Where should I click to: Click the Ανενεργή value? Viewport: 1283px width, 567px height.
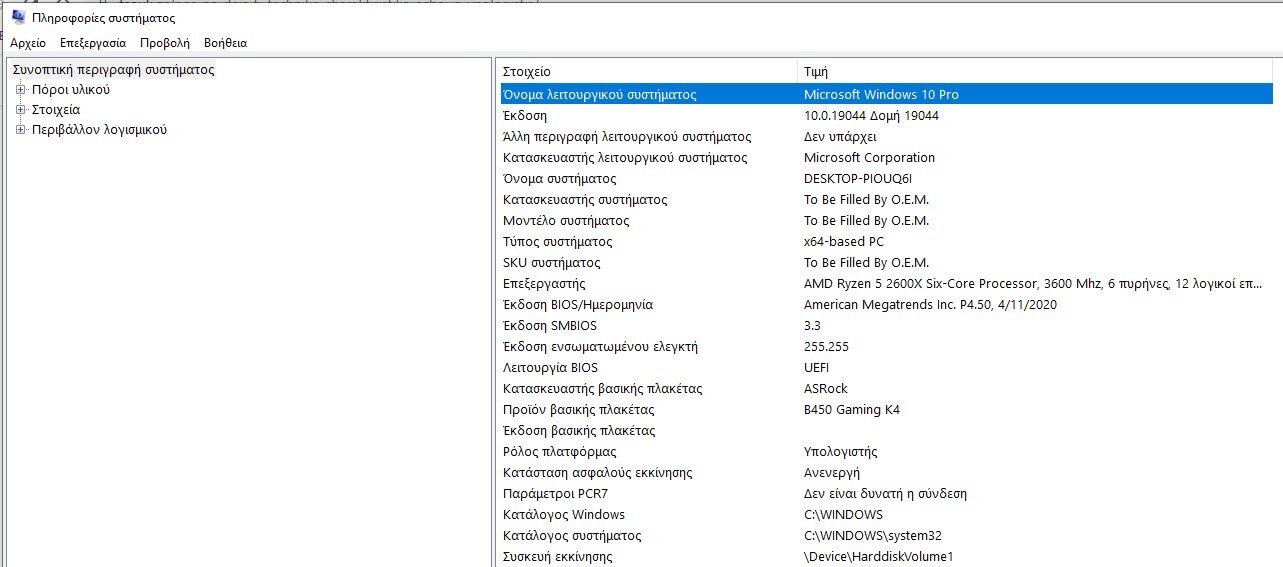832,472
